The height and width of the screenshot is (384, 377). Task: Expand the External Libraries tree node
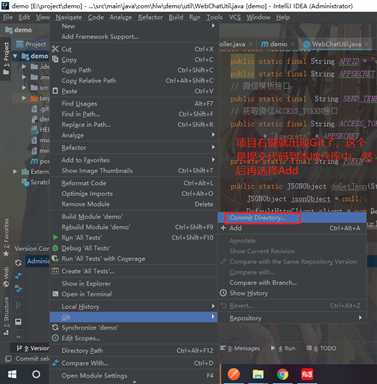[x=15, y=172]
